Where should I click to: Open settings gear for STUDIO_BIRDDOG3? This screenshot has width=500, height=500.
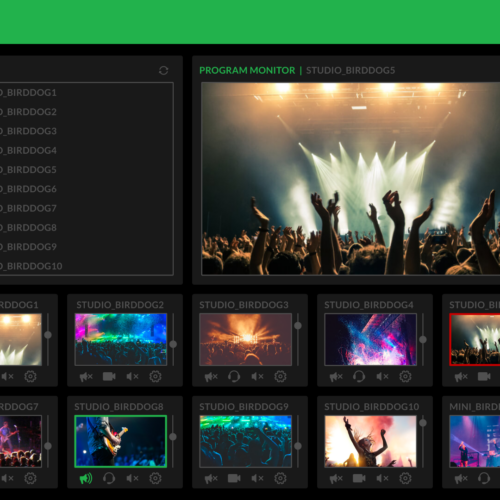[280, 376]
